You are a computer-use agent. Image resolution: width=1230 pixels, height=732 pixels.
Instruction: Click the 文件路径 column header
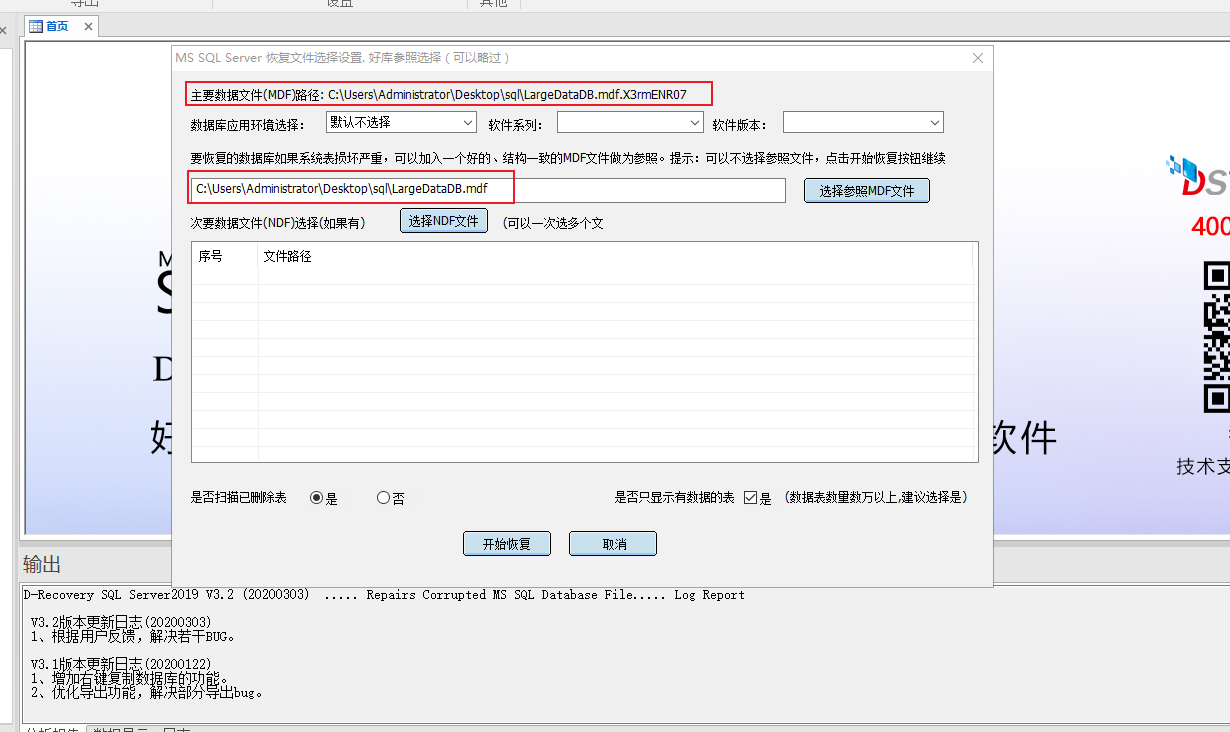[x=615, y=257]
